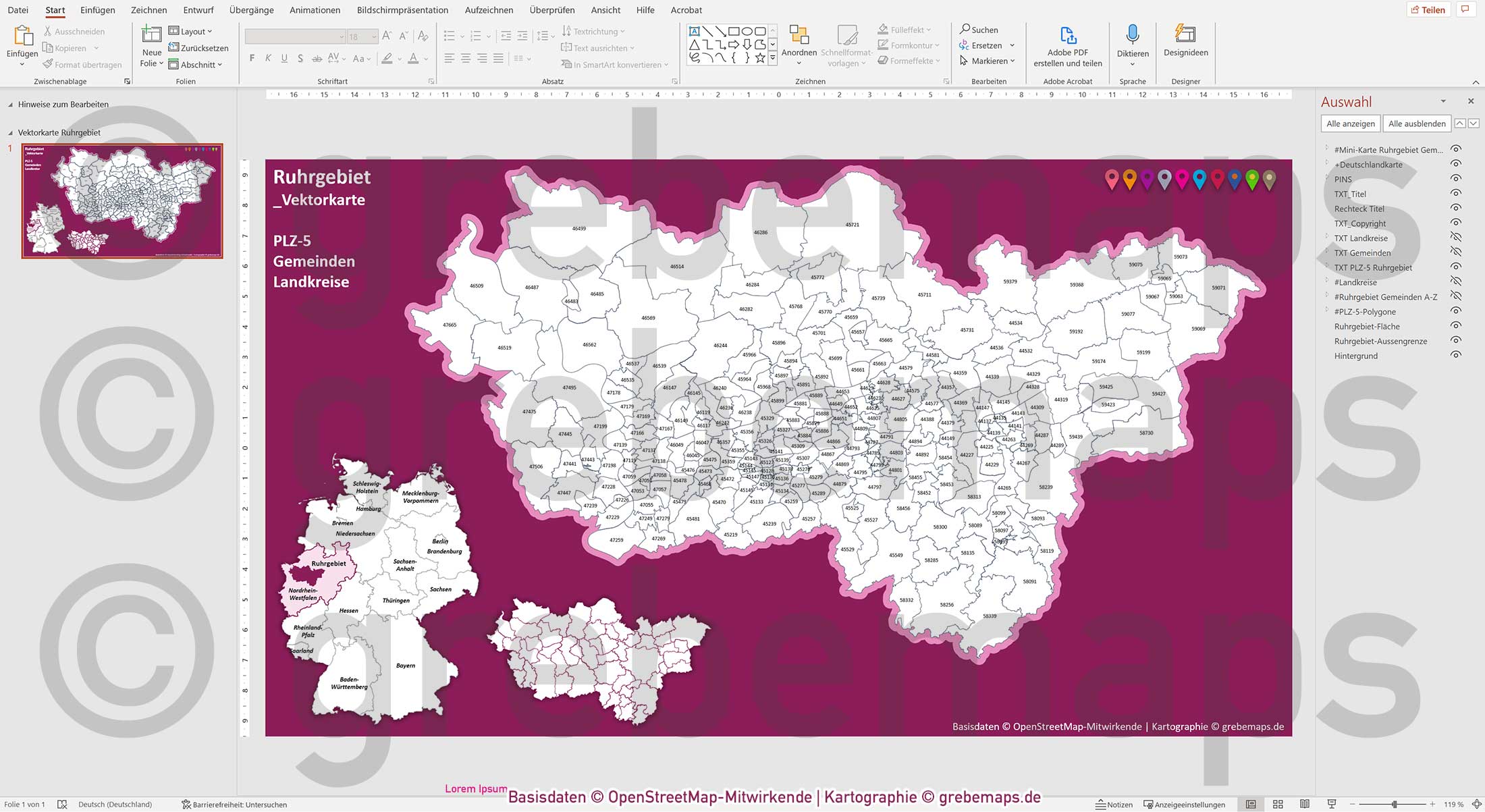
Task: Click the Teilen button at top right
Action: [1428, 9]
